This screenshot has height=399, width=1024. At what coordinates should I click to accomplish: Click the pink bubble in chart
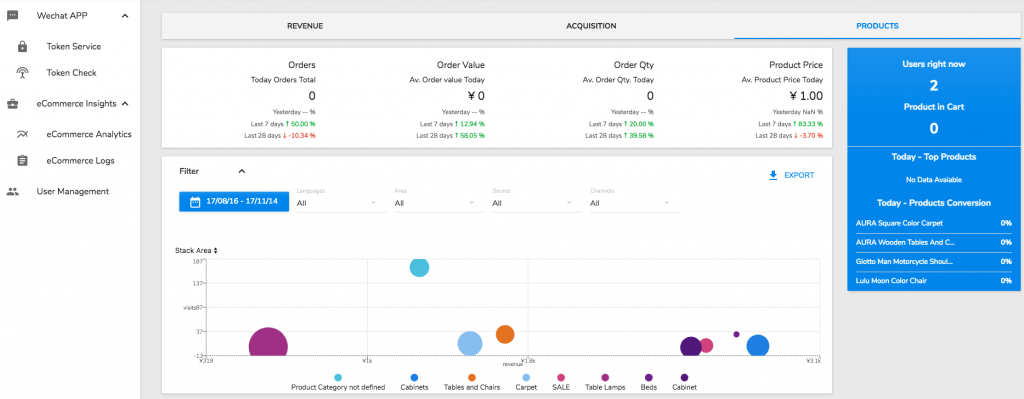click(x=707, y=345)
